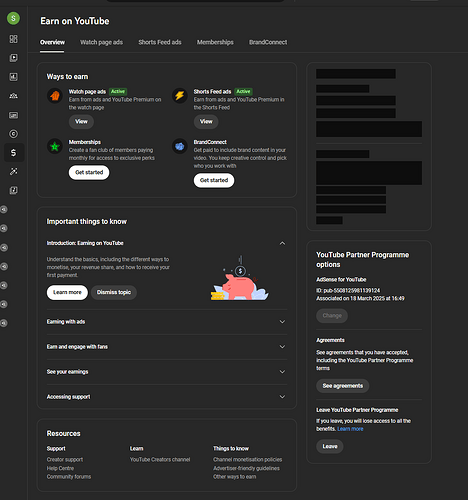The image size is (468, 500).
Task: Click the Leave button
Action: tap(330, 446)
